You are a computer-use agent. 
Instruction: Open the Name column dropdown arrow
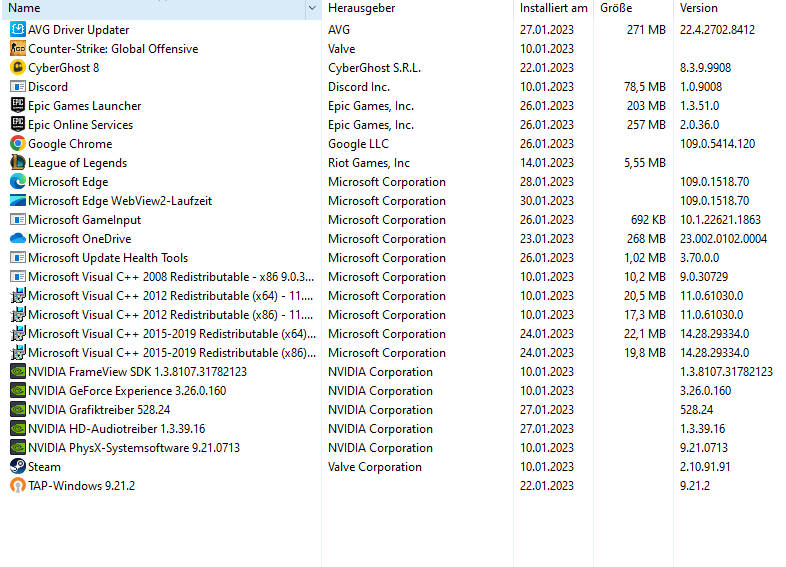[312, 8]
